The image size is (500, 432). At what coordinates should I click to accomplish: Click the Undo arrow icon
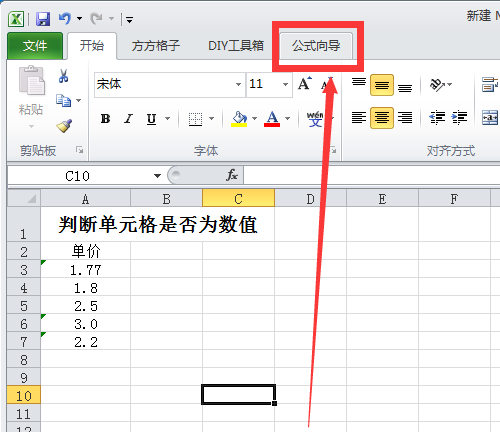click(65, 19)
